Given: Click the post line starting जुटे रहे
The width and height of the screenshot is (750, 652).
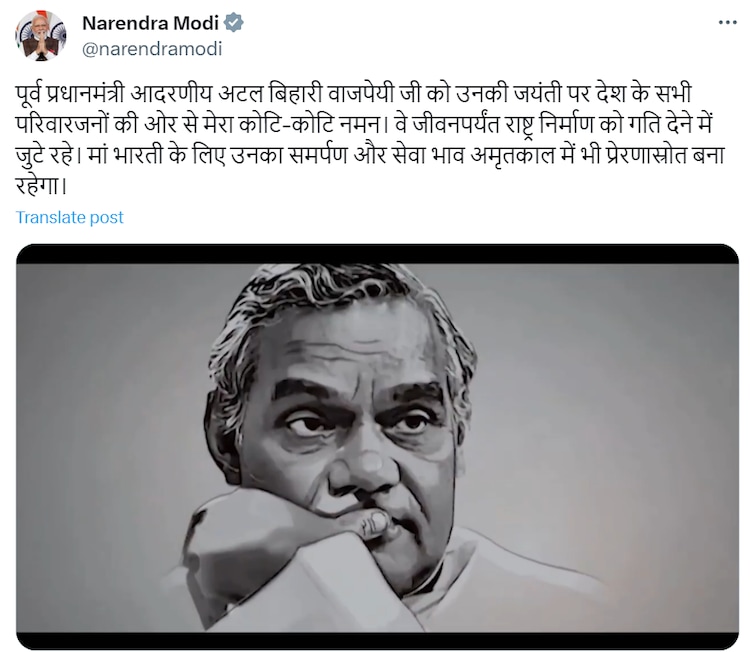Looking at the screenshot, I should pyautogui.click(x=370, y=155).
